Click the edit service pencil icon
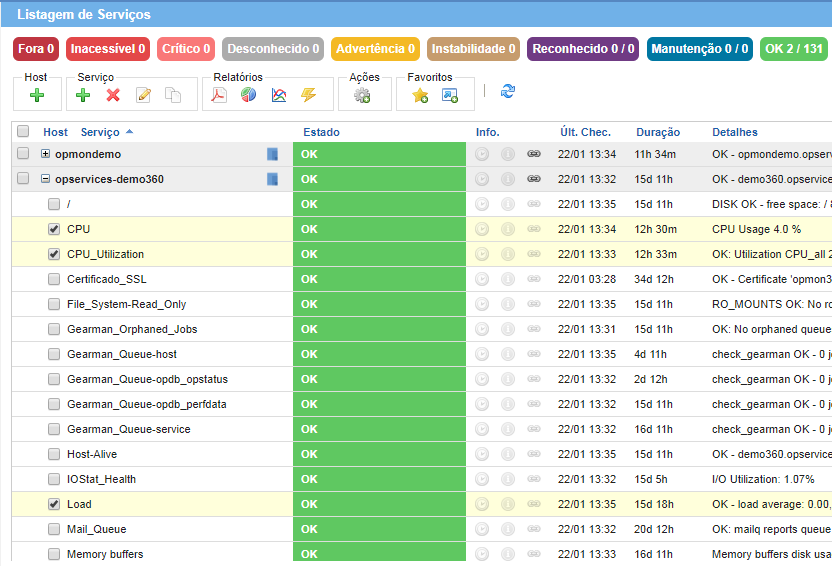The width and height of the screenshot is (832, 566). (143, 95)
